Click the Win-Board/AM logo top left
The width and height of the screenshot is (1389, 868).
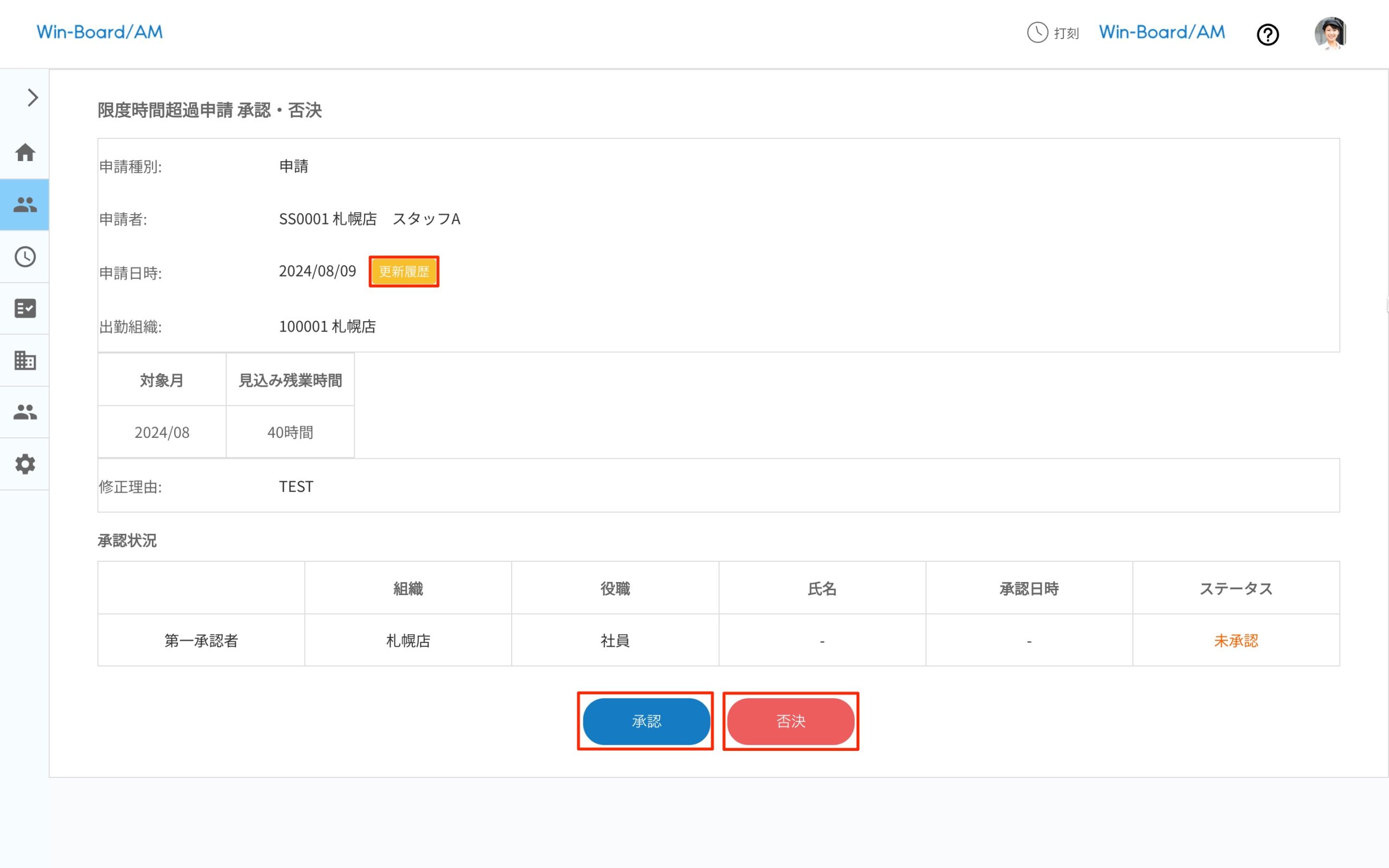click(99, 31)
